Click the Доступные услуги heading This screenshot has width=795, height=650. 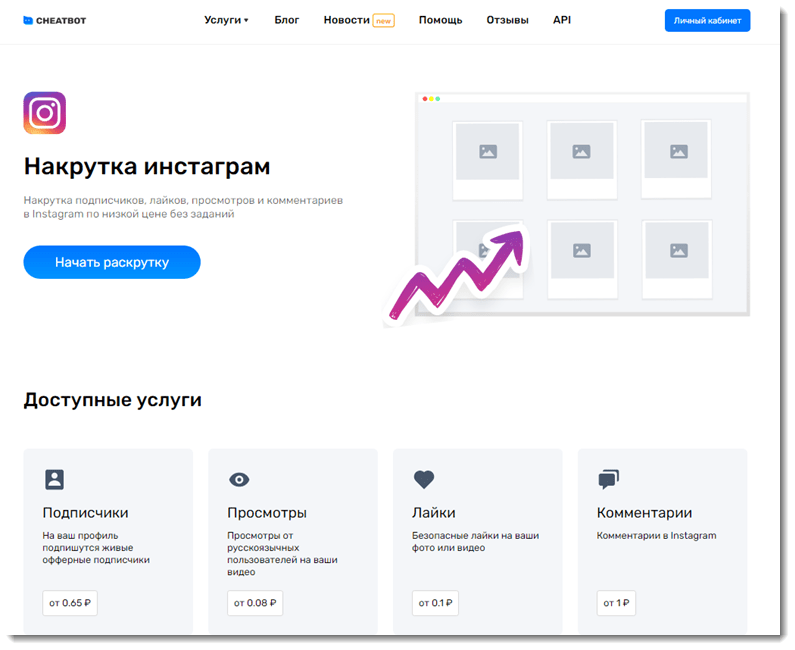click(113, 400)
